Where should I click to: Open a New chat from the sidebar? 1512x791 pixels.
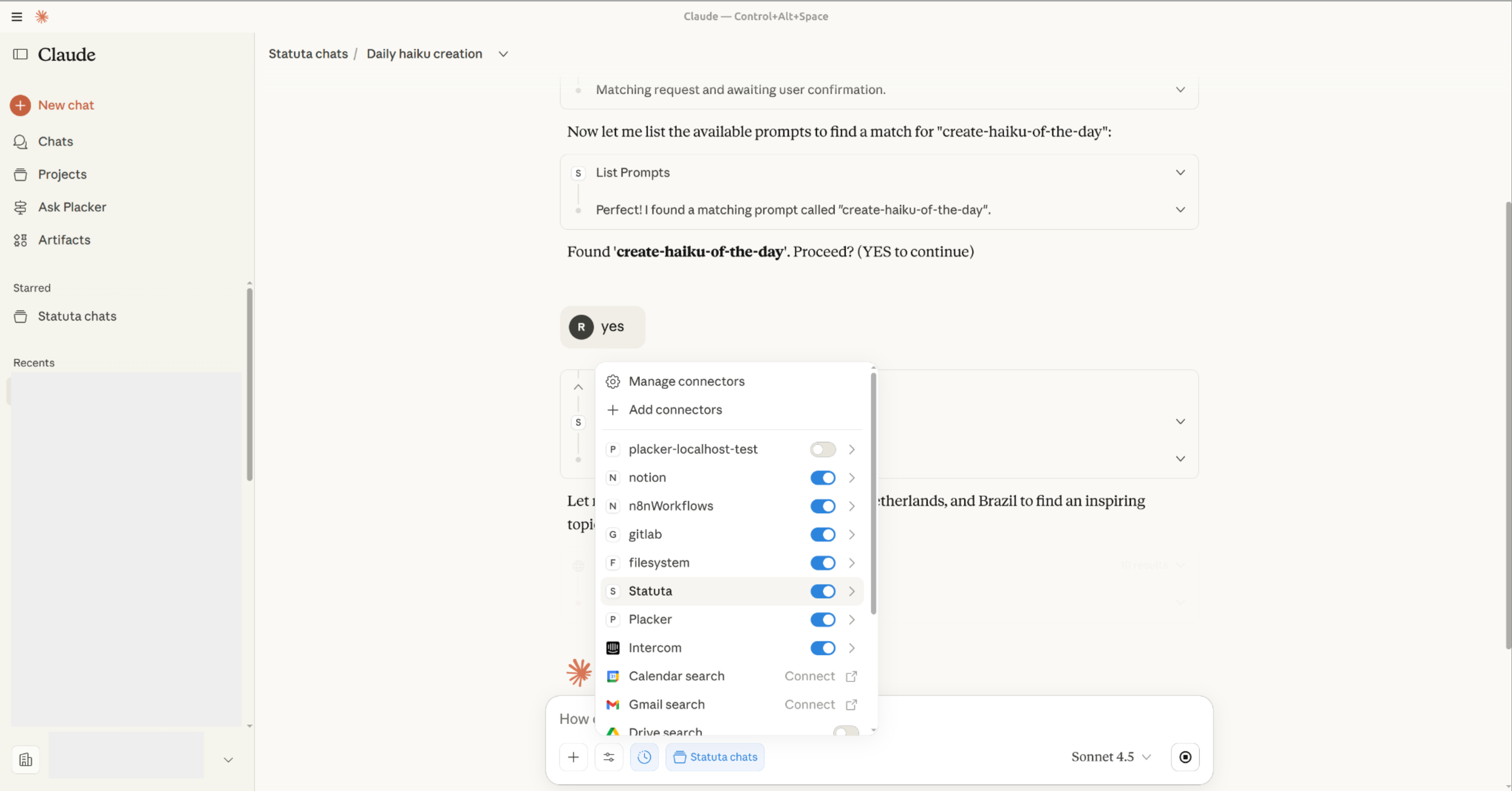pyautogui.click(x=65, y=105)
